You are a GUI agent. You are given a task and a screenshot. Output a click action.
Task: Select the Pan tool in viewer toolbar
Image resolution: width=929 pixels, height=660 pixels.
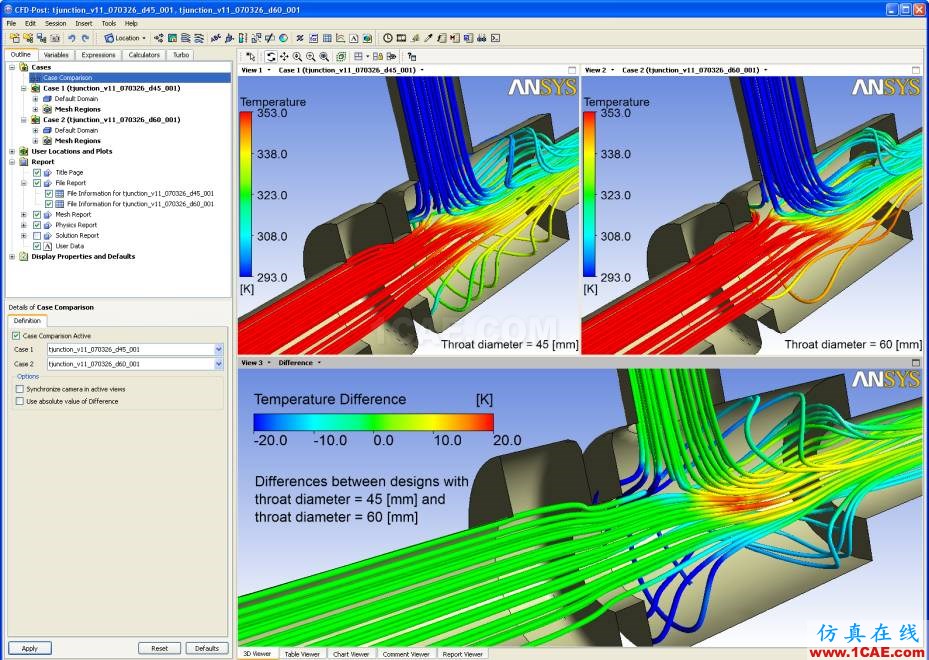coord(284,56)
